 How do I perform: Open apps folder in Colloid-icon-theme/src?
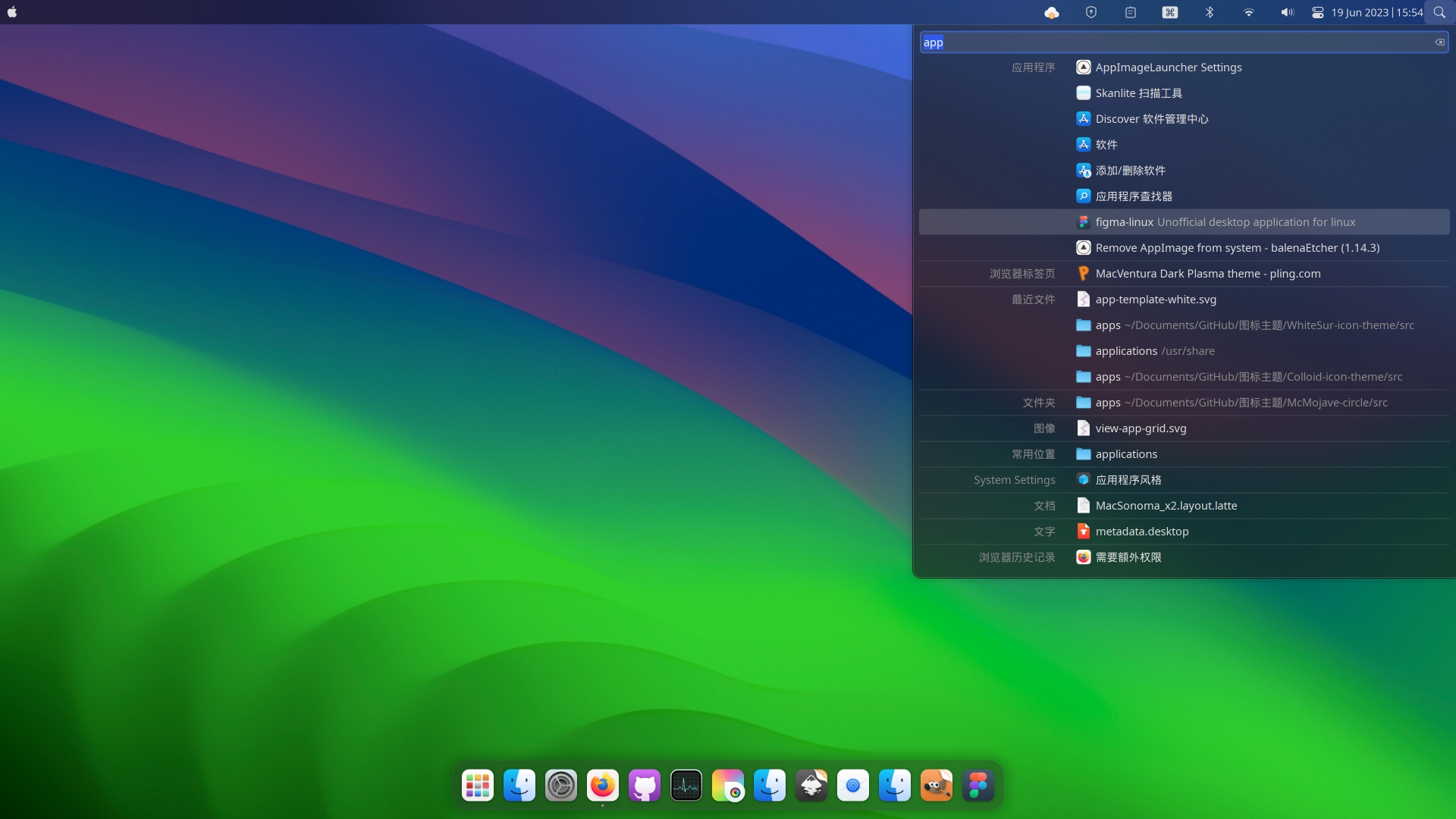pyautogui.click(x=1184, y=377)
